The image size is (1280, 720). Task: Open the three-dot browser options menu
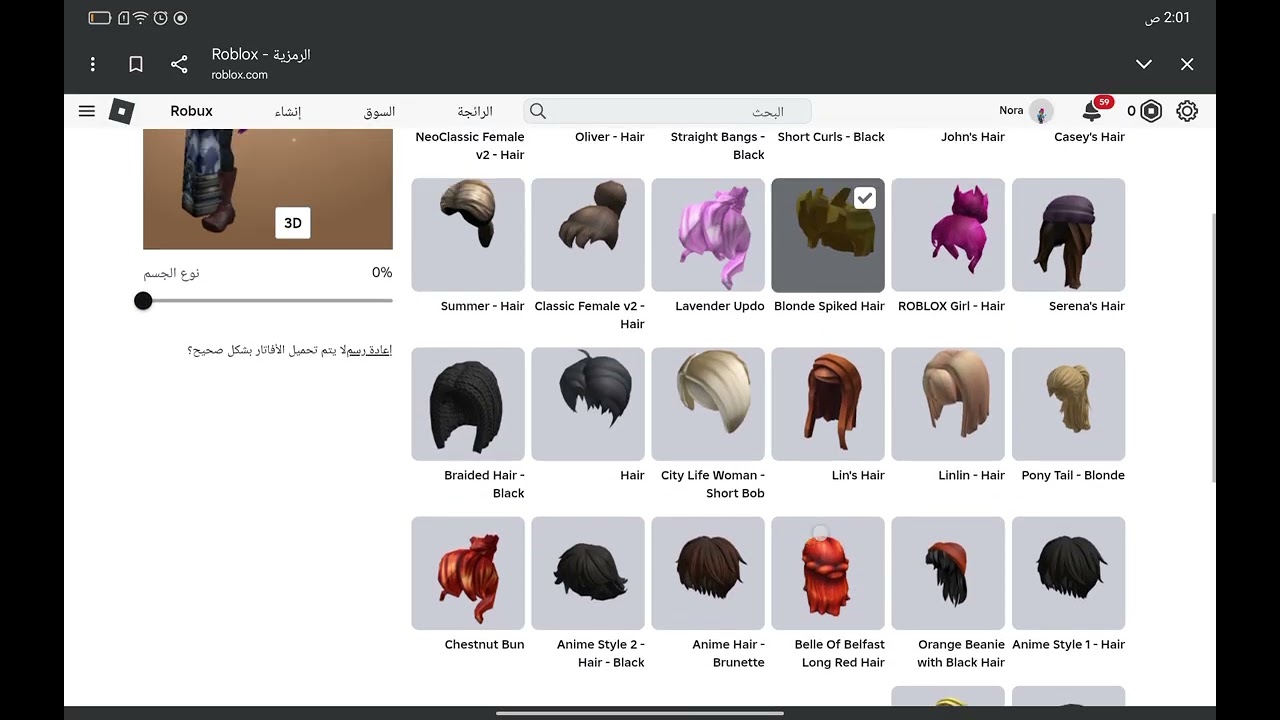[93, 64]
